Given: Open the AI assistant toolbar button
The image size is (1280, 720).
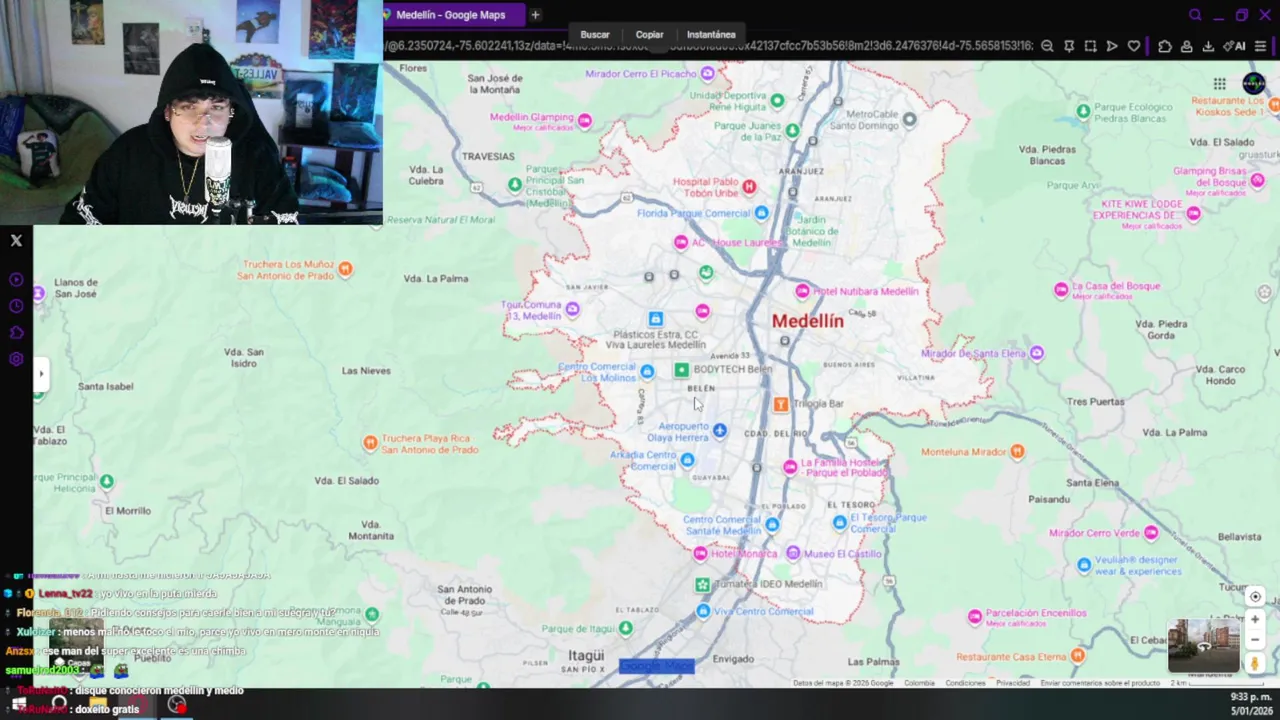Looking at the screenshot, I should point(1235,46).
